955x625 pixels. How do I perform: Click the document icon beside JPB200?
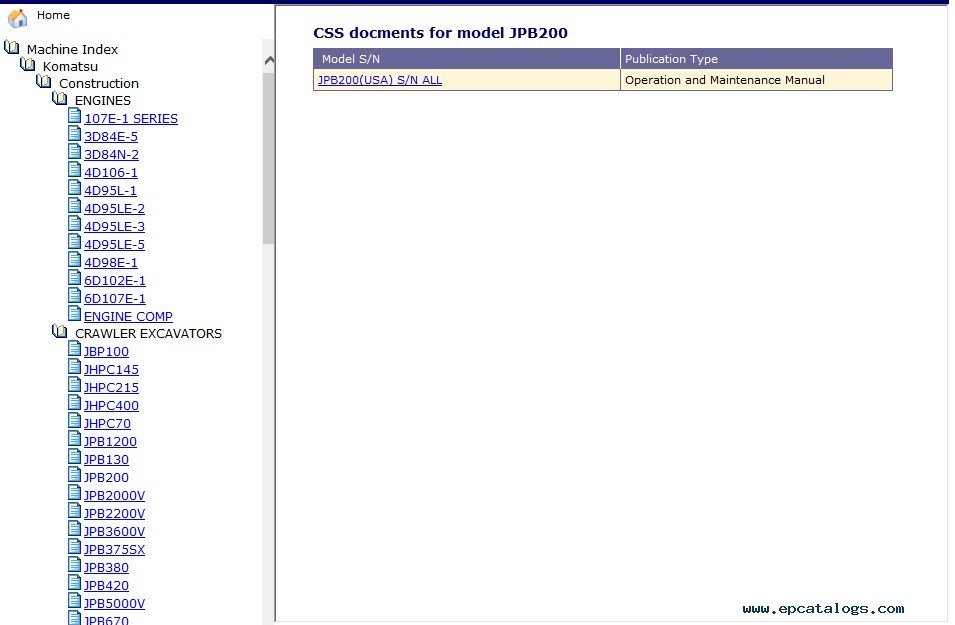click(x=74, y=475)
